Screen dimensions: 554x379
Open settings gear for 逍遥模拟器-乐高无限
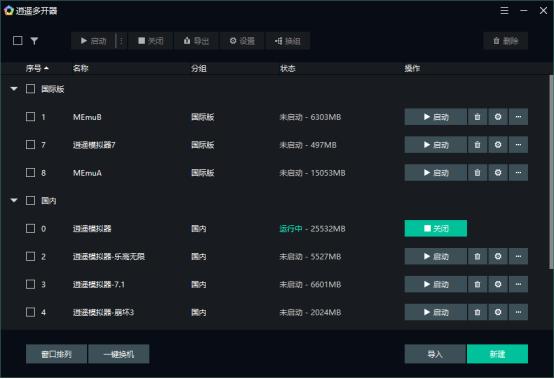point(498,256)
